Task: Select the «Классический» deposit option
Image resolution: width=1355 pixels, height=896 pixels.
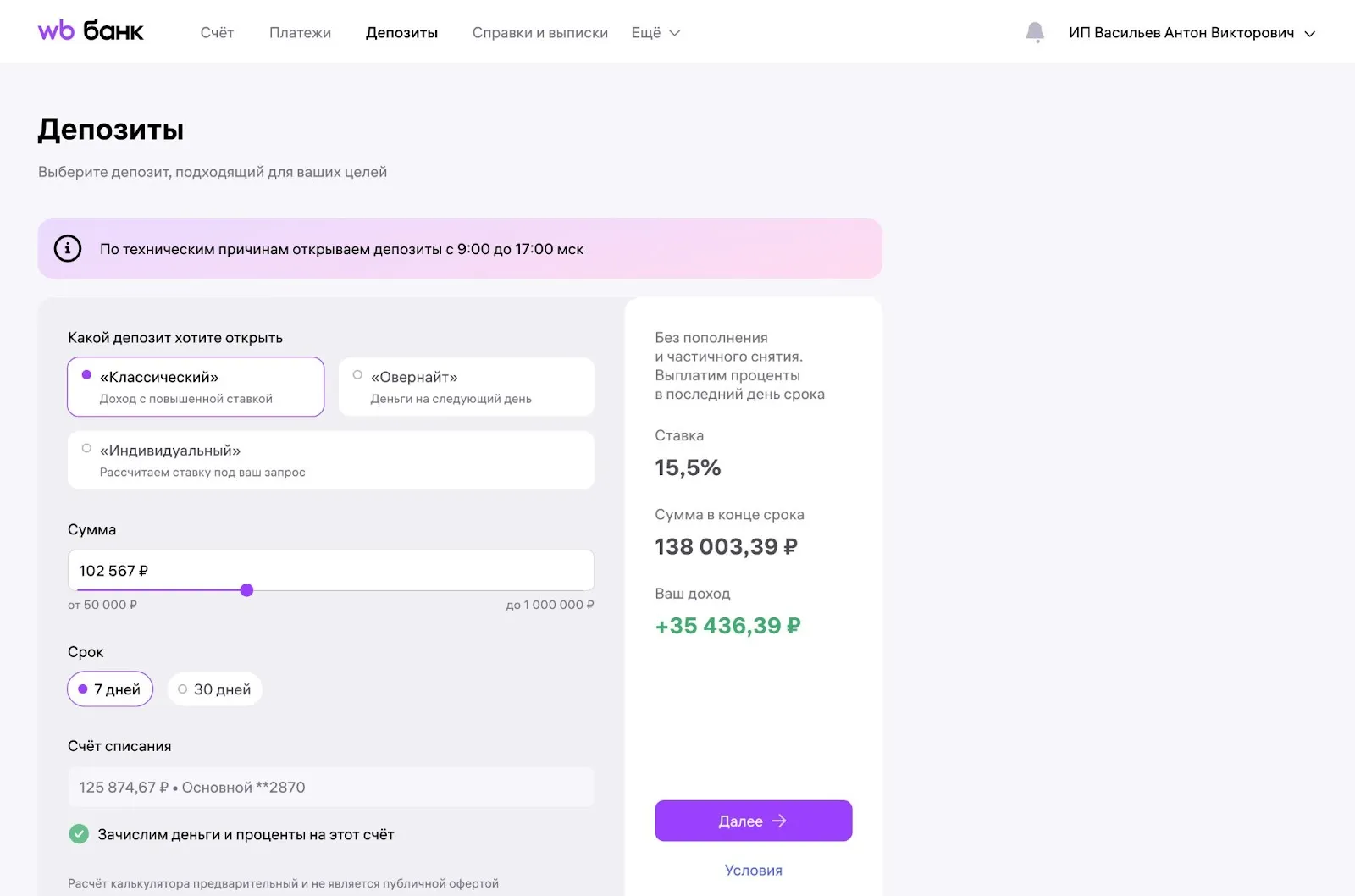Action: point(196,387)
